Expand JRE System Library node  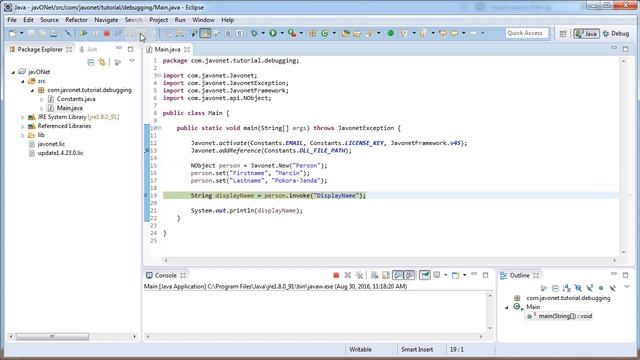23,117
